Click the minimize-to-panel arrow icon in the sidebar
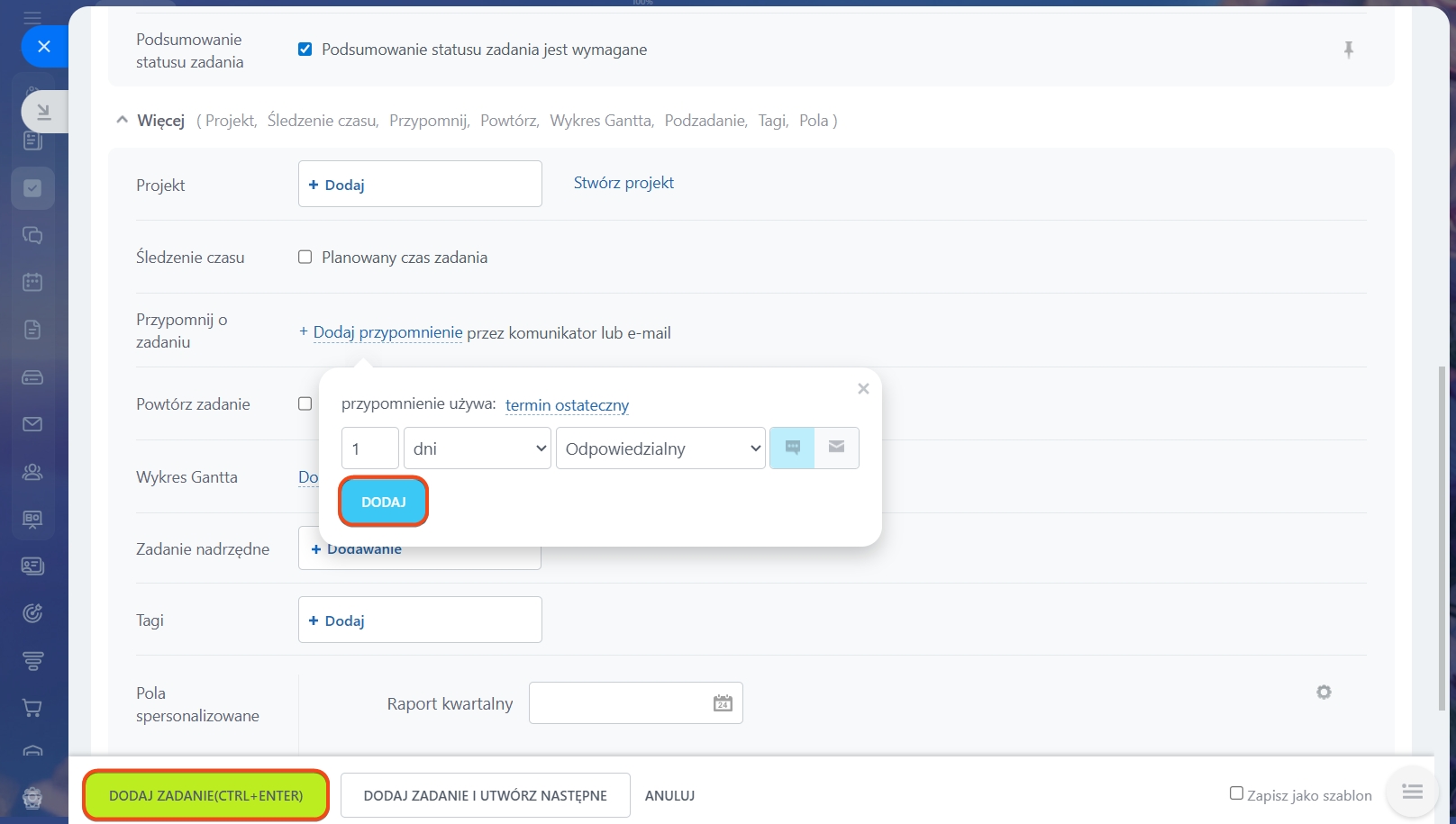 [43, 112]
